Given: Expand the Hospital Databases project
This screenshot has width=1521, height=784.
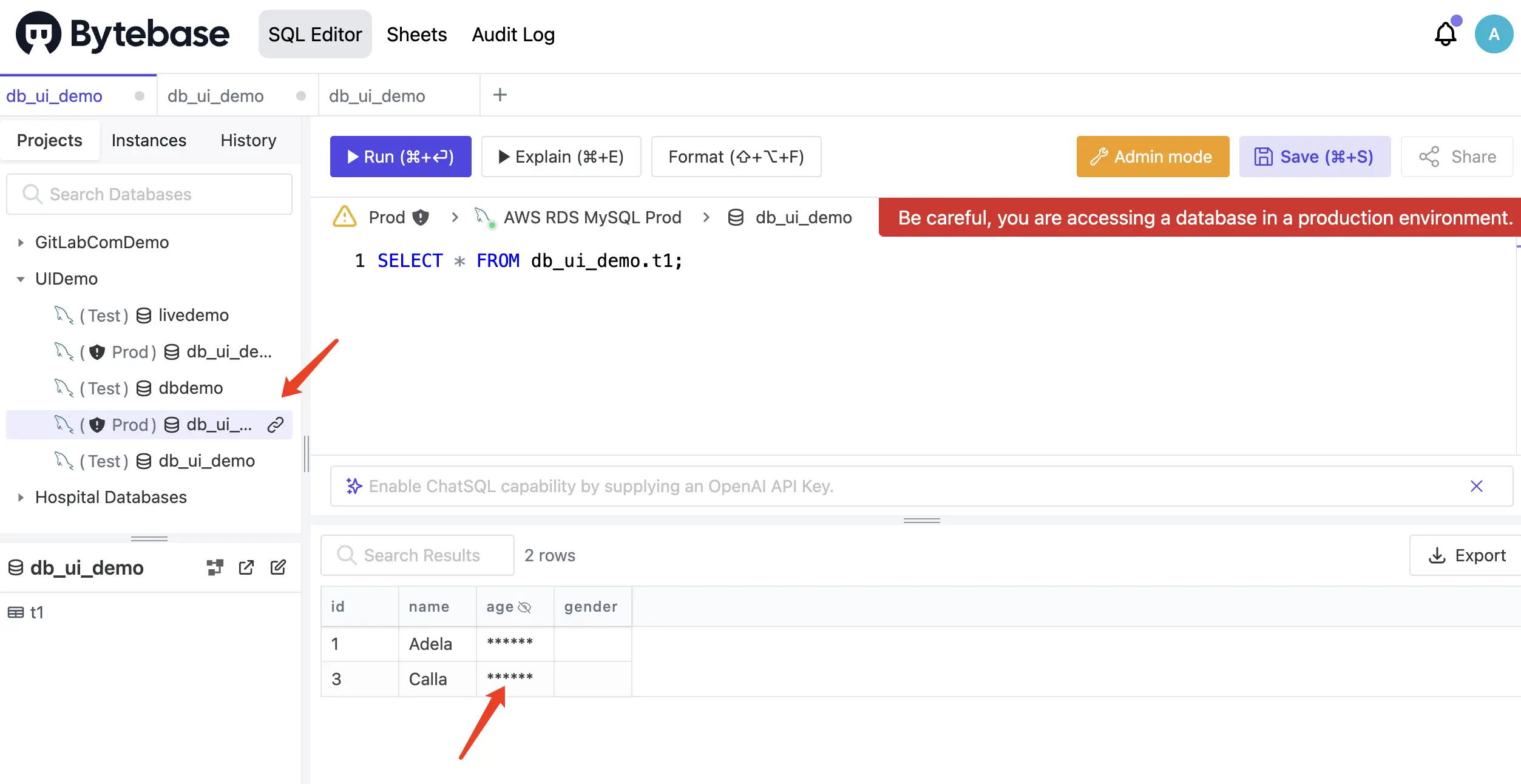Looking at the screenshot, I should pos(20,497).
